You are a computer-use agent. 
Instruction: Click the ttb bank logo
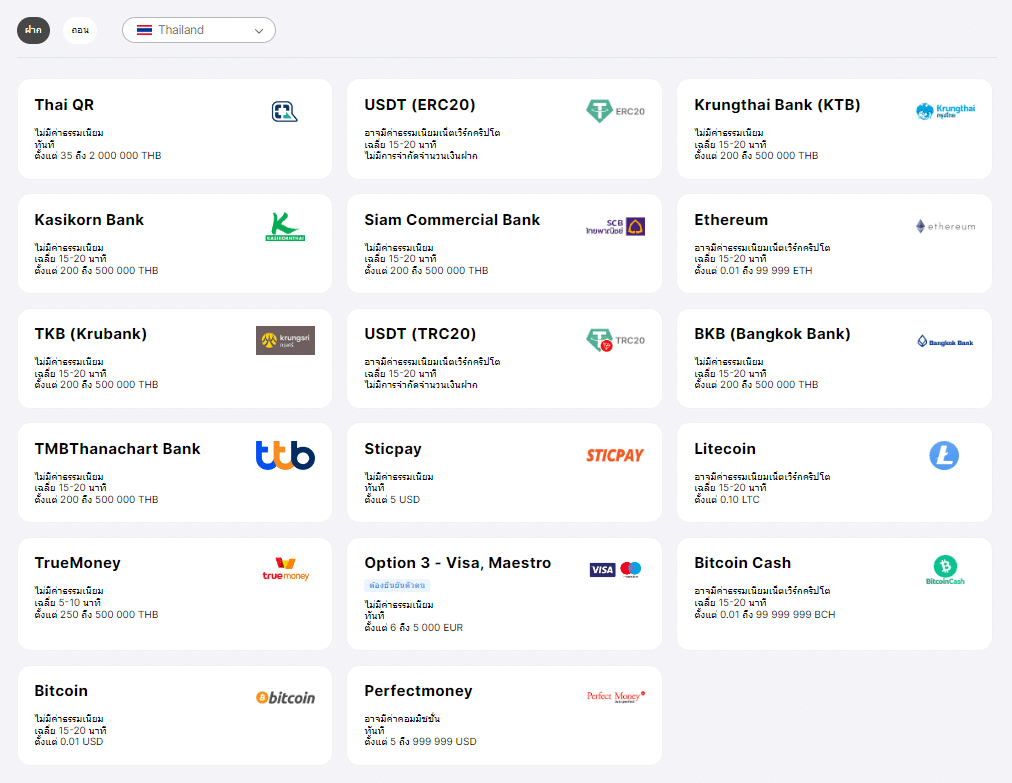(285, 455)
